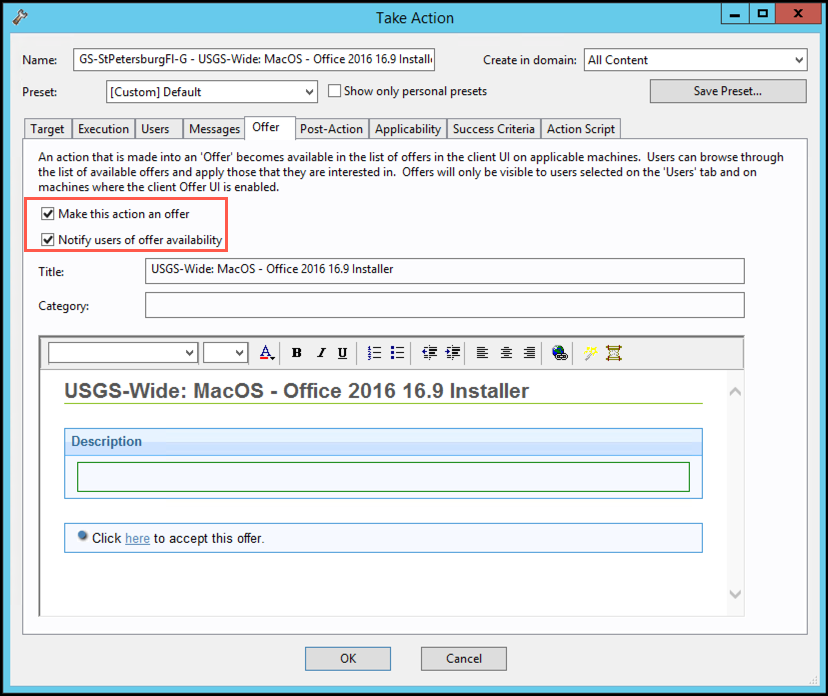Click the green Description text box
This screenshot has width=828, height=696.
(383, 477)
